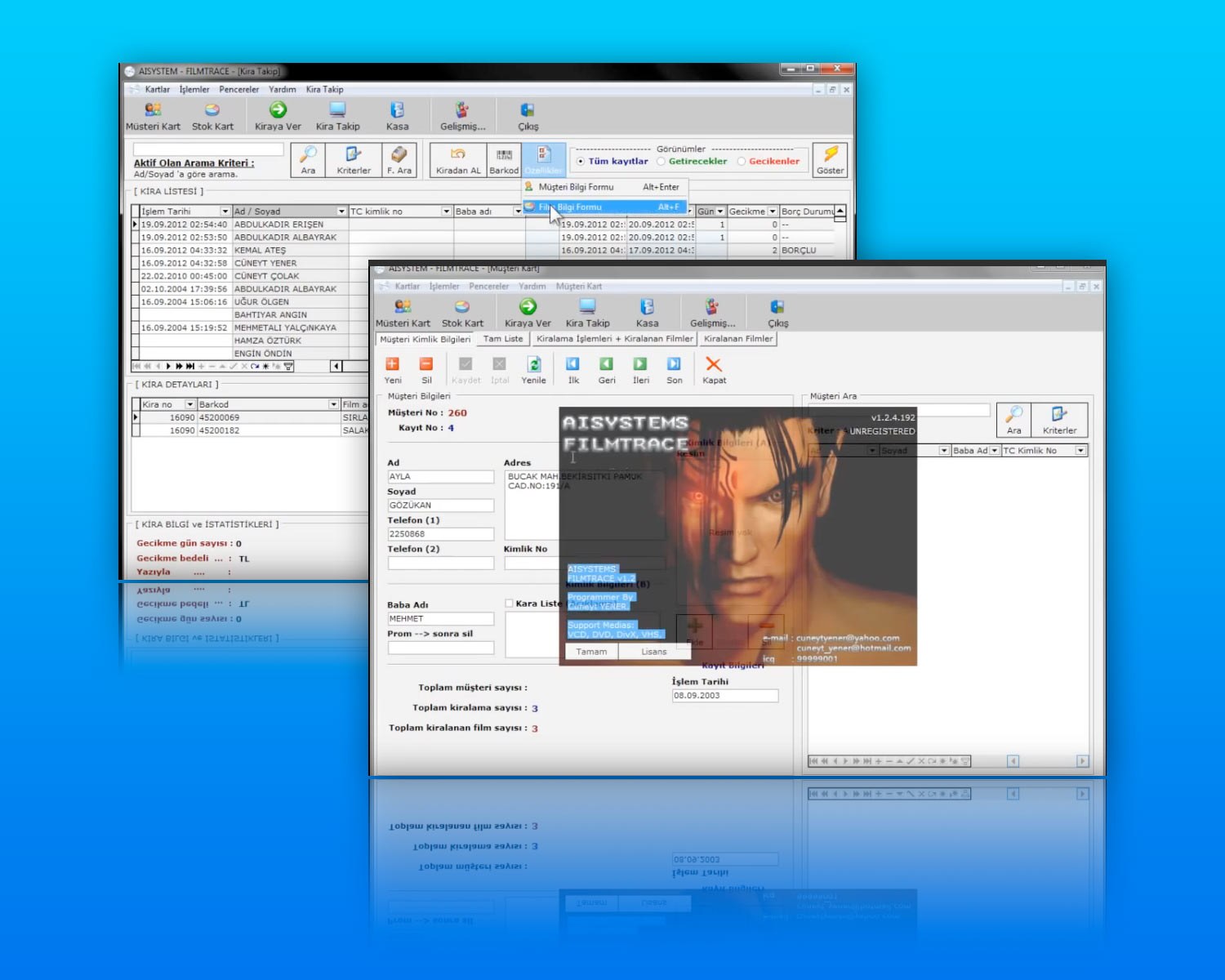1225x980 pixels.
Task: Switch to the Tam Liste tab
Action: 502,339
